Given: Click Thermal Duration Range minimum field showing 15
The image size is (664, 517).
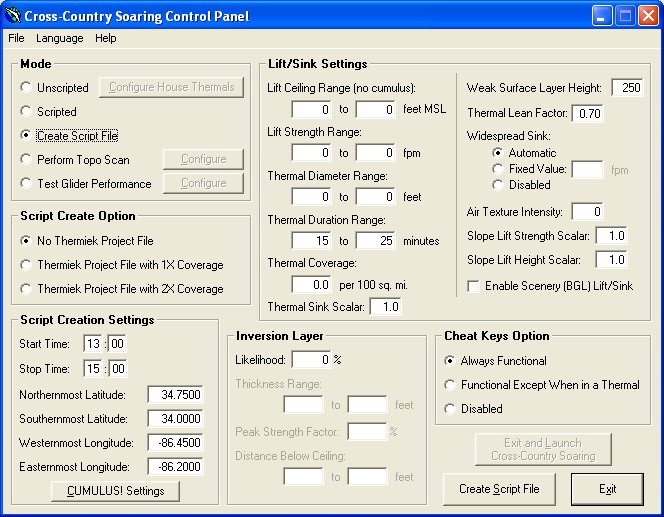Looking at the screenshot, I should [x=311, y=241].
